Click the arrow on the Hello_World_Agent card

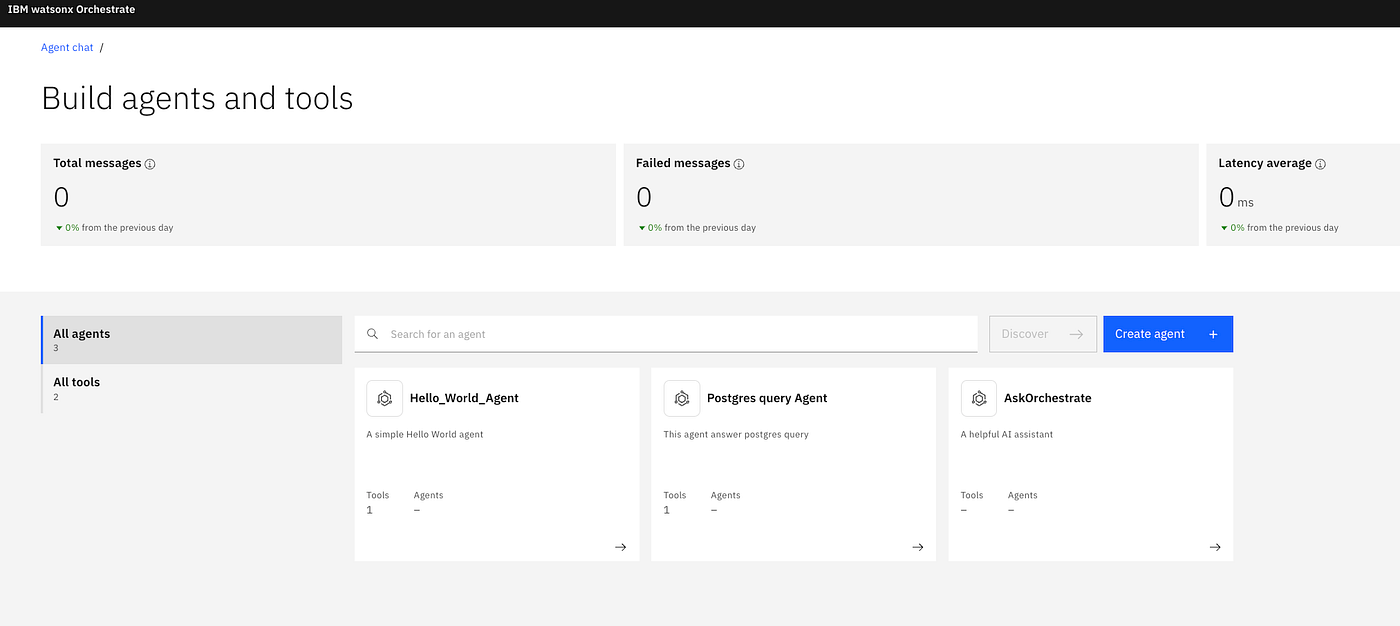[x=621, y=547]
